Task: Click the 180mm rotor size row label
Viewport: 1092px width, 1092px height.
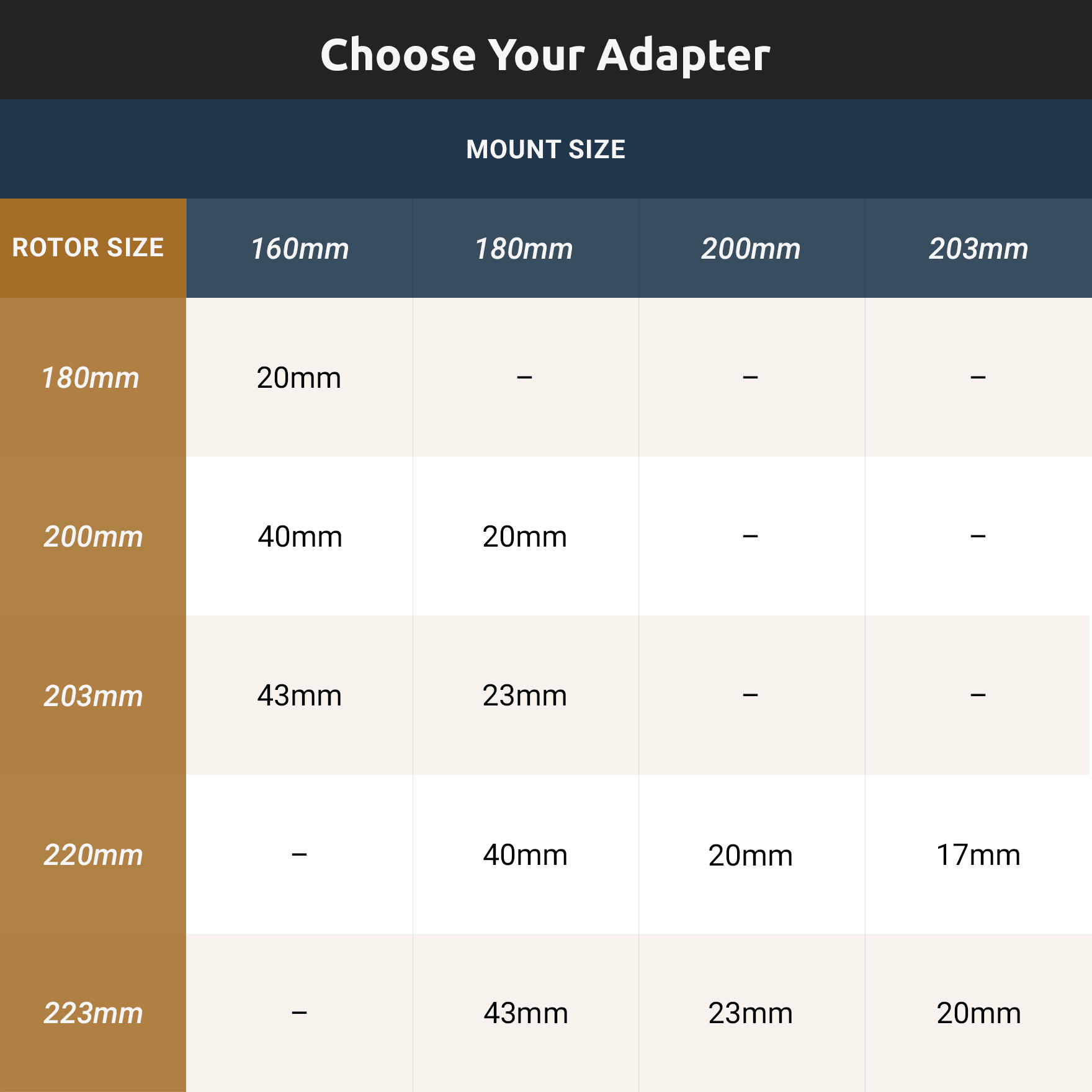Action: point(91,378)
